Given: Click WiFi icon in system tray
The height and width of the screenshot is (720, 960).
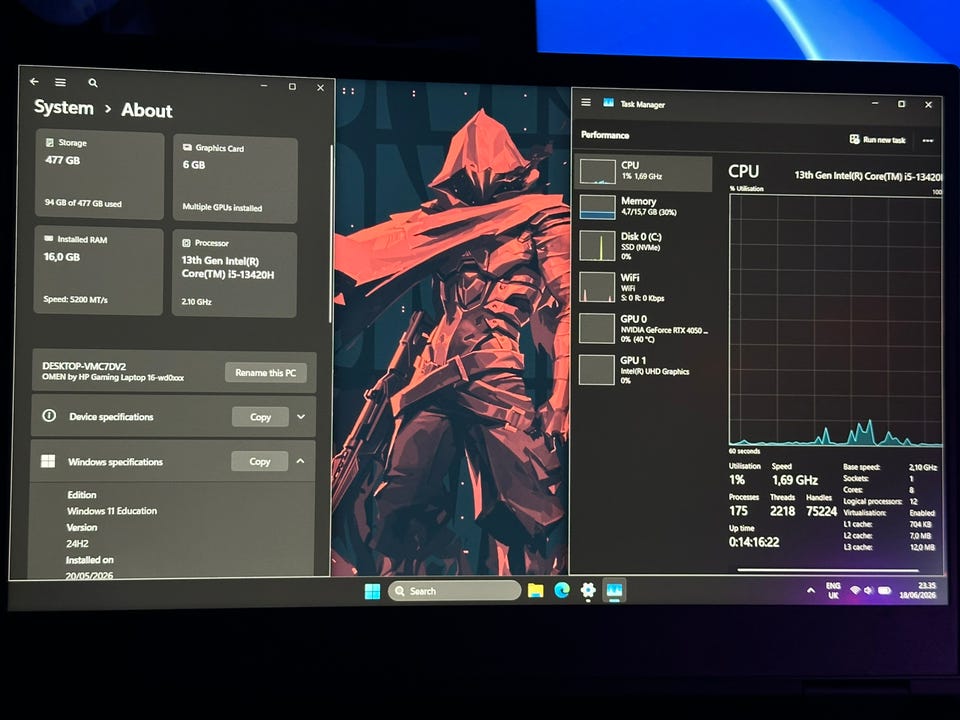Looking at the screenshot, I should tap(855, 590).
